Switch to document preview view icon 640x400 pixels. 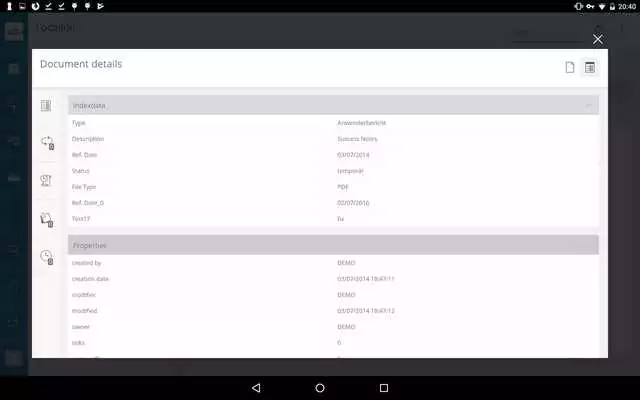[x=570, y=67]
